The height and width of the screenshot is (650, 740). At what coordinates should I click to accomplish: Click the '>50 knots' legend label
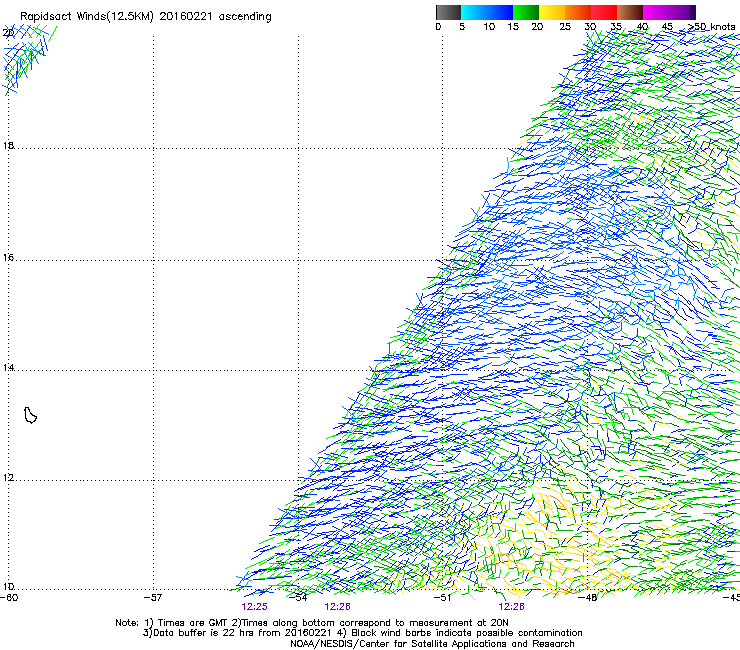(x=712, y=27)
